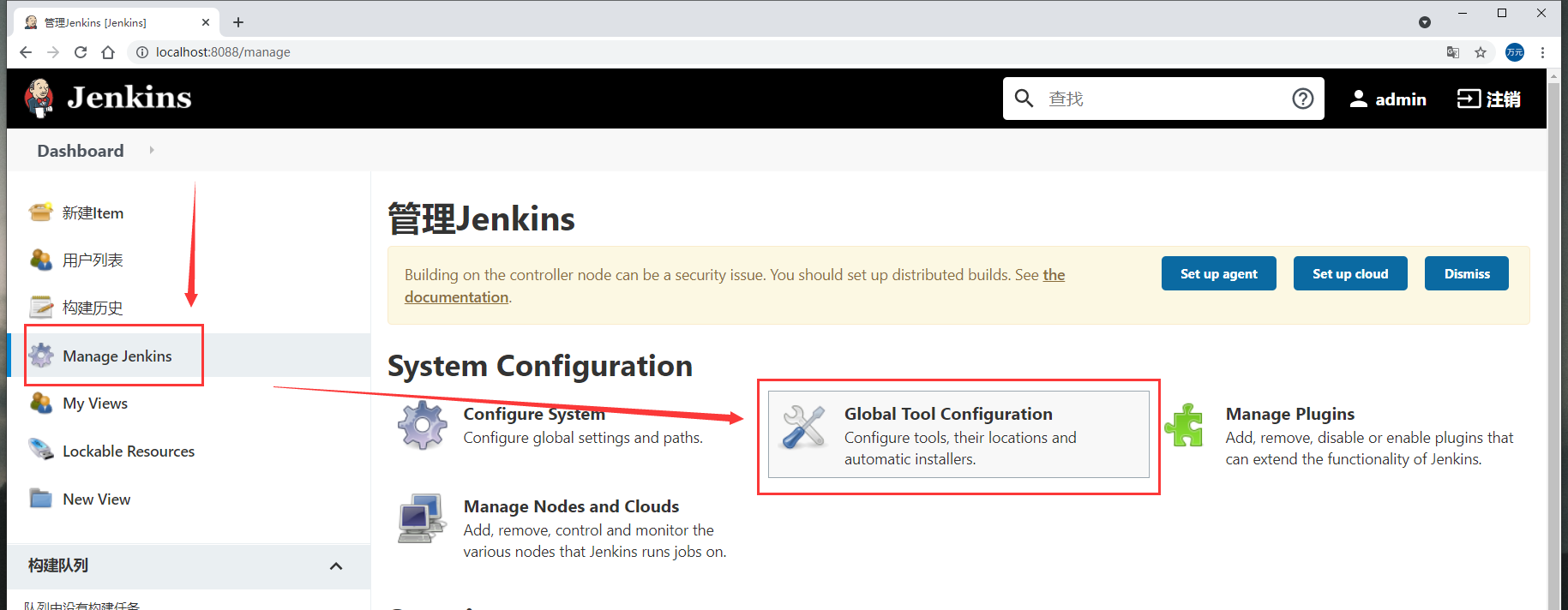Click the New View folder icon
The width and height of the screenshot is (1568, 610).
40,499
